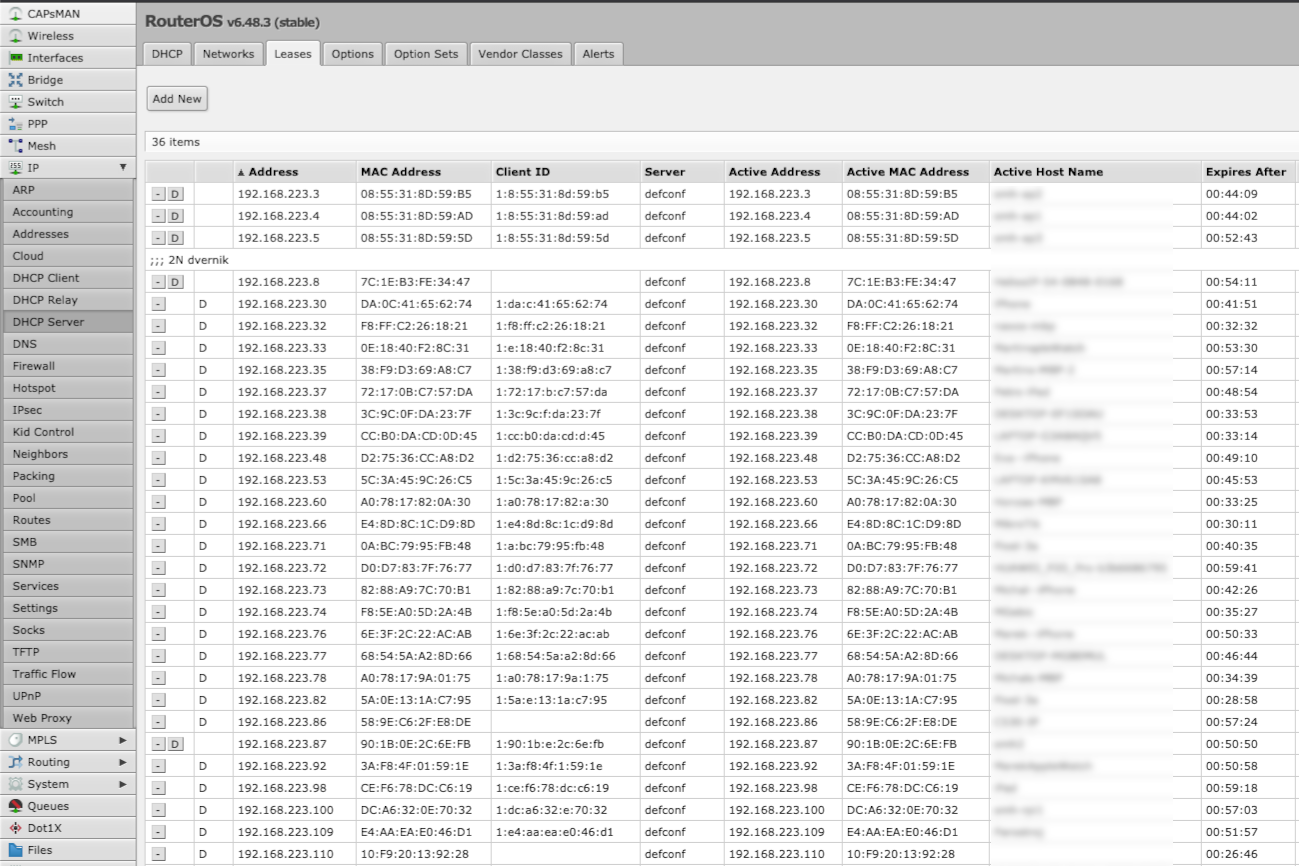
Task: Open the Bridge configuration icon
Action: pyautogui.click(x=13, y=79)
